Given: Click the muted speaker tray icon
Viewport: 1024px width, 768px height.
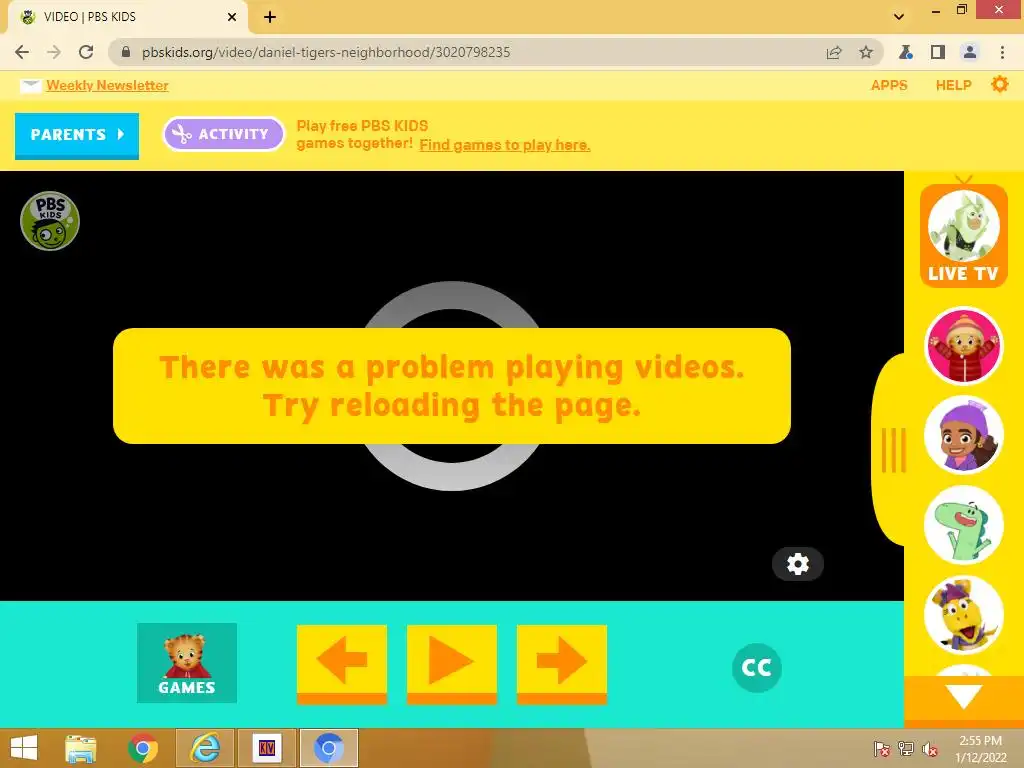Looking at the screenshot, I should 930,749.
